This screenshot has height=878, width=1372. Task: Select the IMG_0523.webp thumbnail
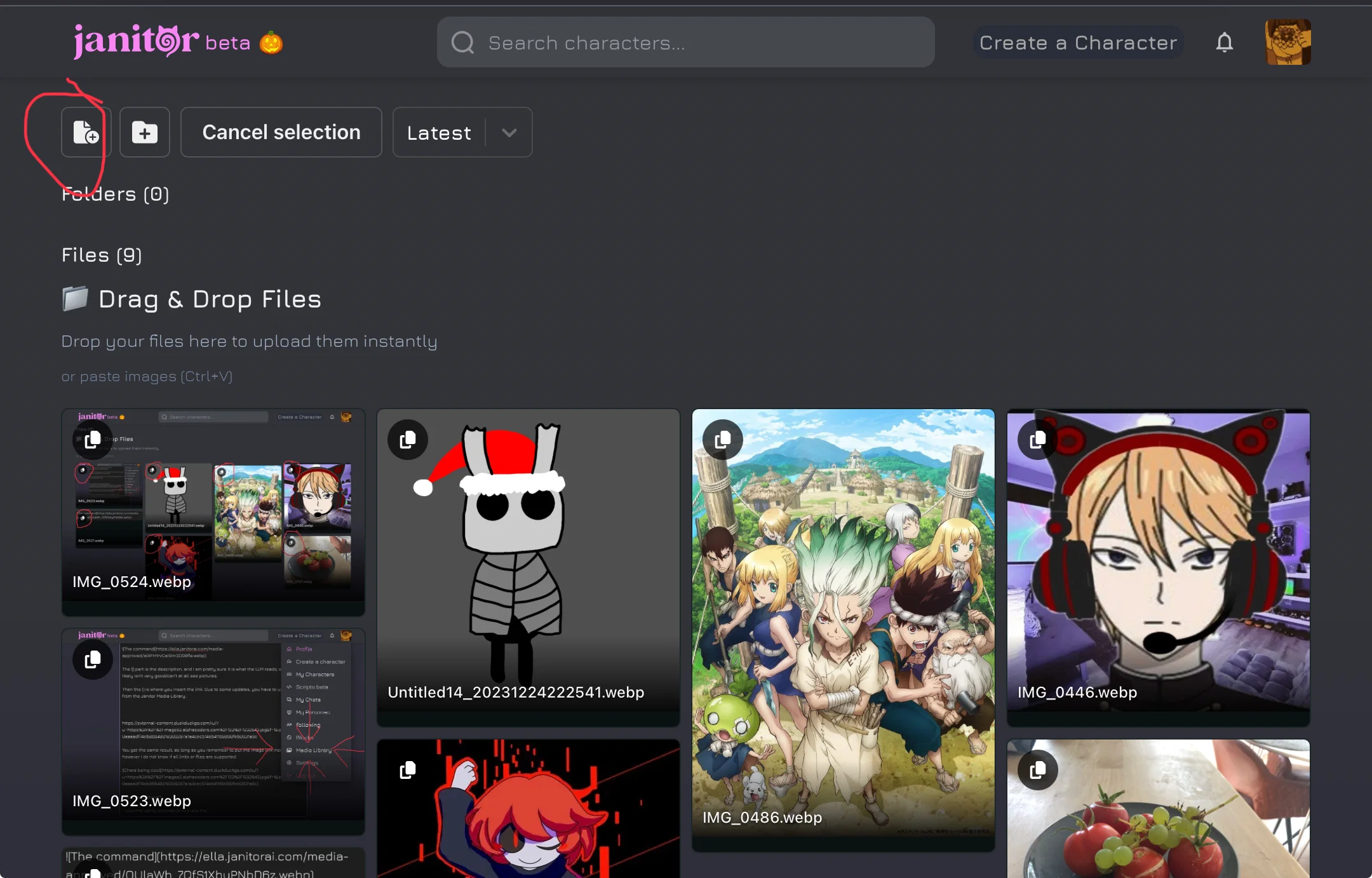point(213,731)
